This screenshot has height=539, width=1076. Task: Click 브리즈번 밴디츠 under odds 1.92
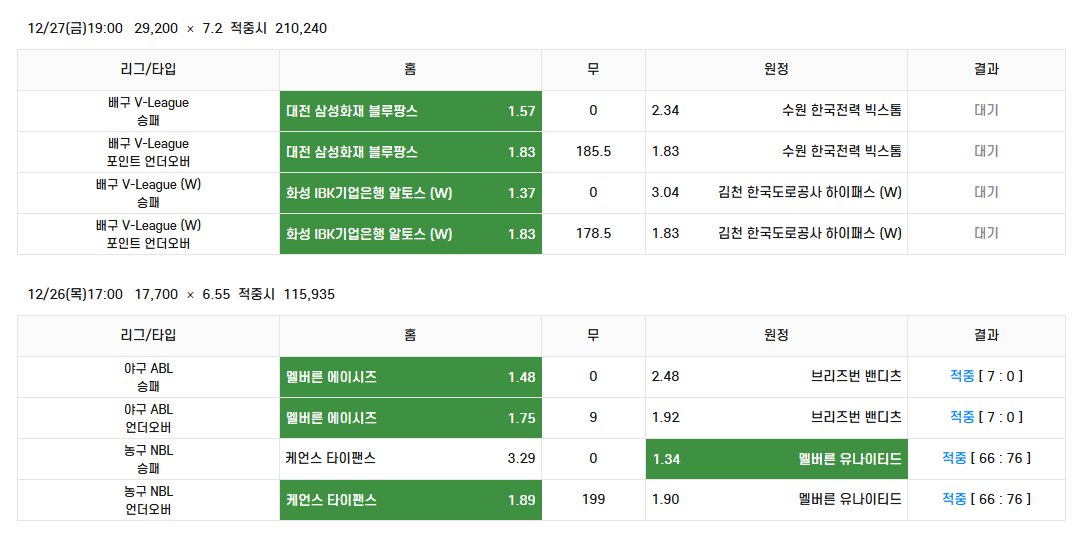776,417
